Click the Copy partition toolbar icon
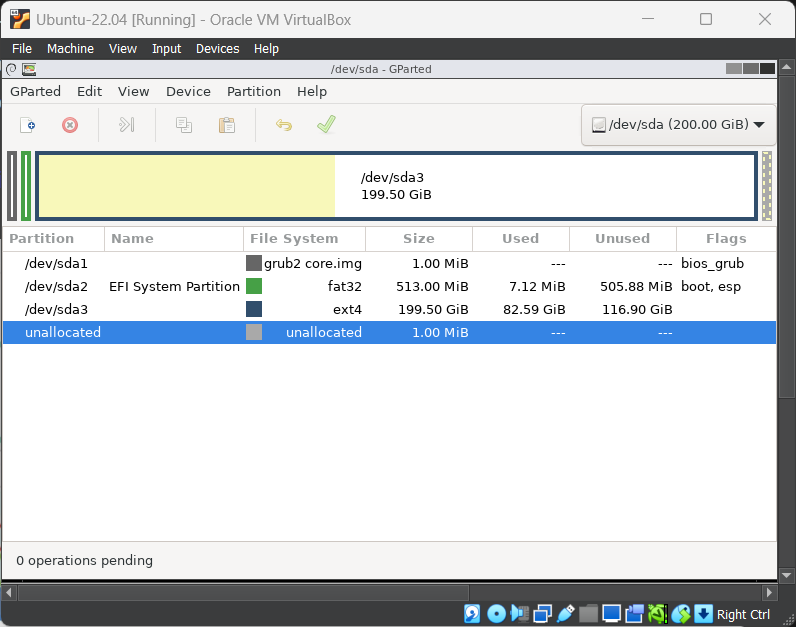Viewport: 796px width, 627px height. [184, 124]
